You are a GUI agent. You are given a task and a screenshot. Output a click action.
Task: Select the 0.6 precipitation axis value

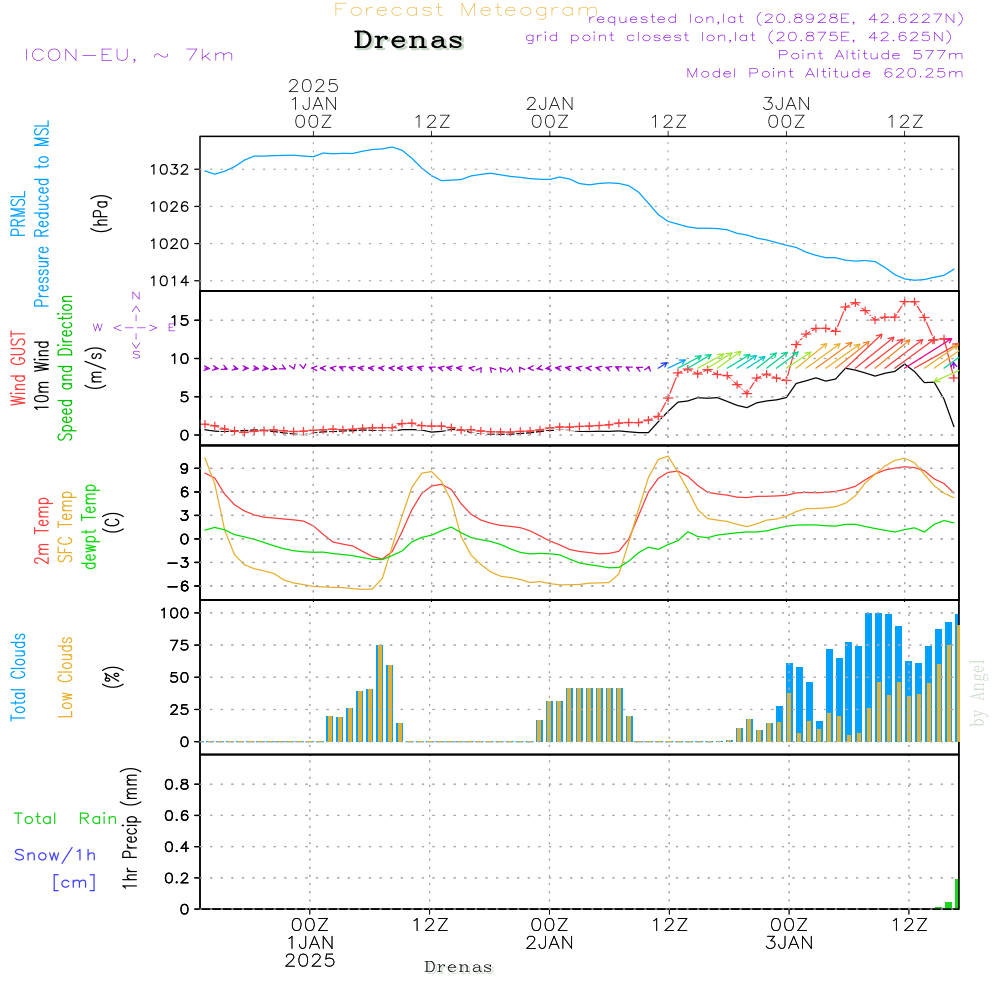pos(177,816)
